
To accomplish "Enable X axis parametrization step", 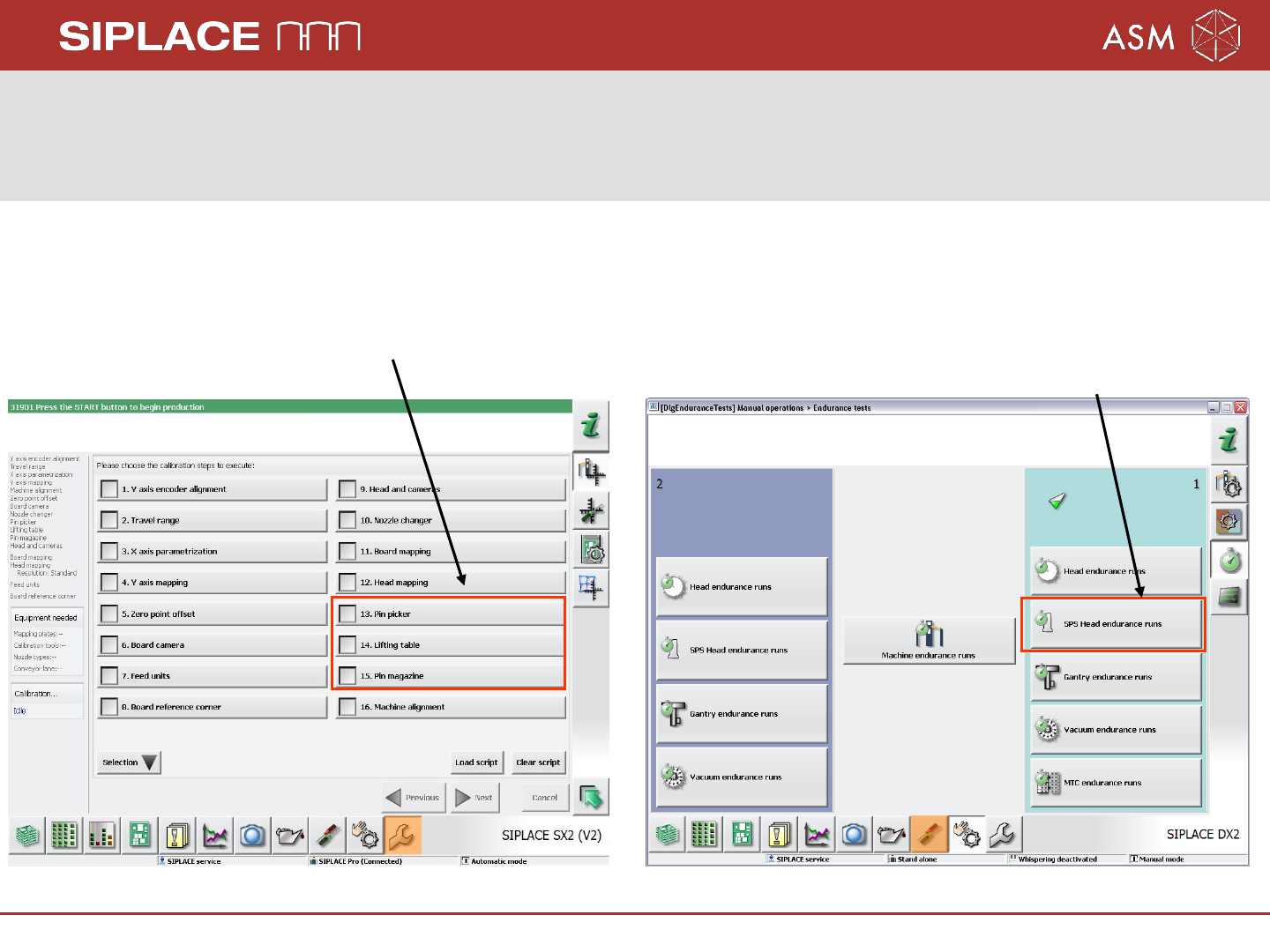I will coord(109,551).
